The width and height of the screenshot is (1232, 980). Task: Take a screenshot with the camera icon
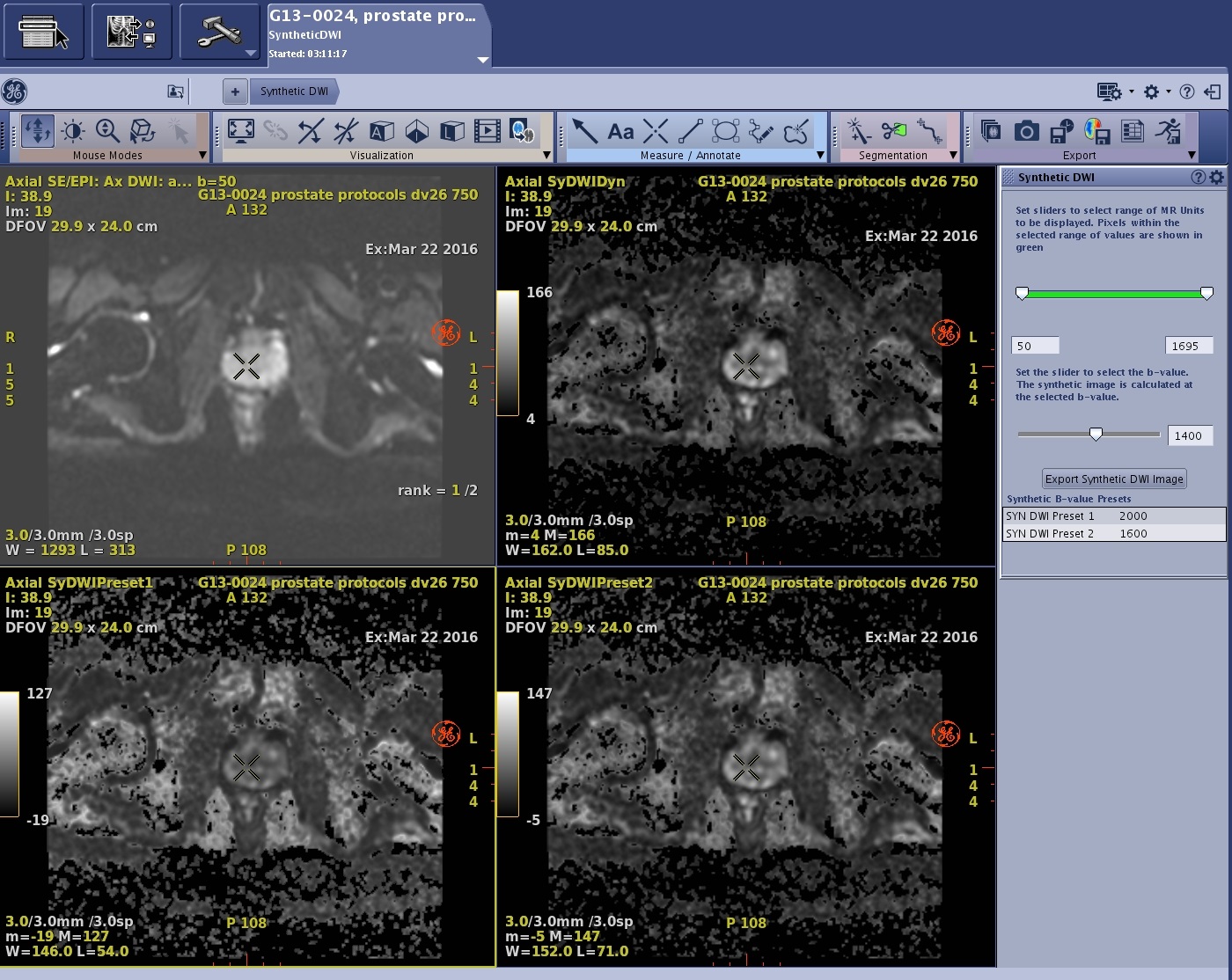(1026, 132)
